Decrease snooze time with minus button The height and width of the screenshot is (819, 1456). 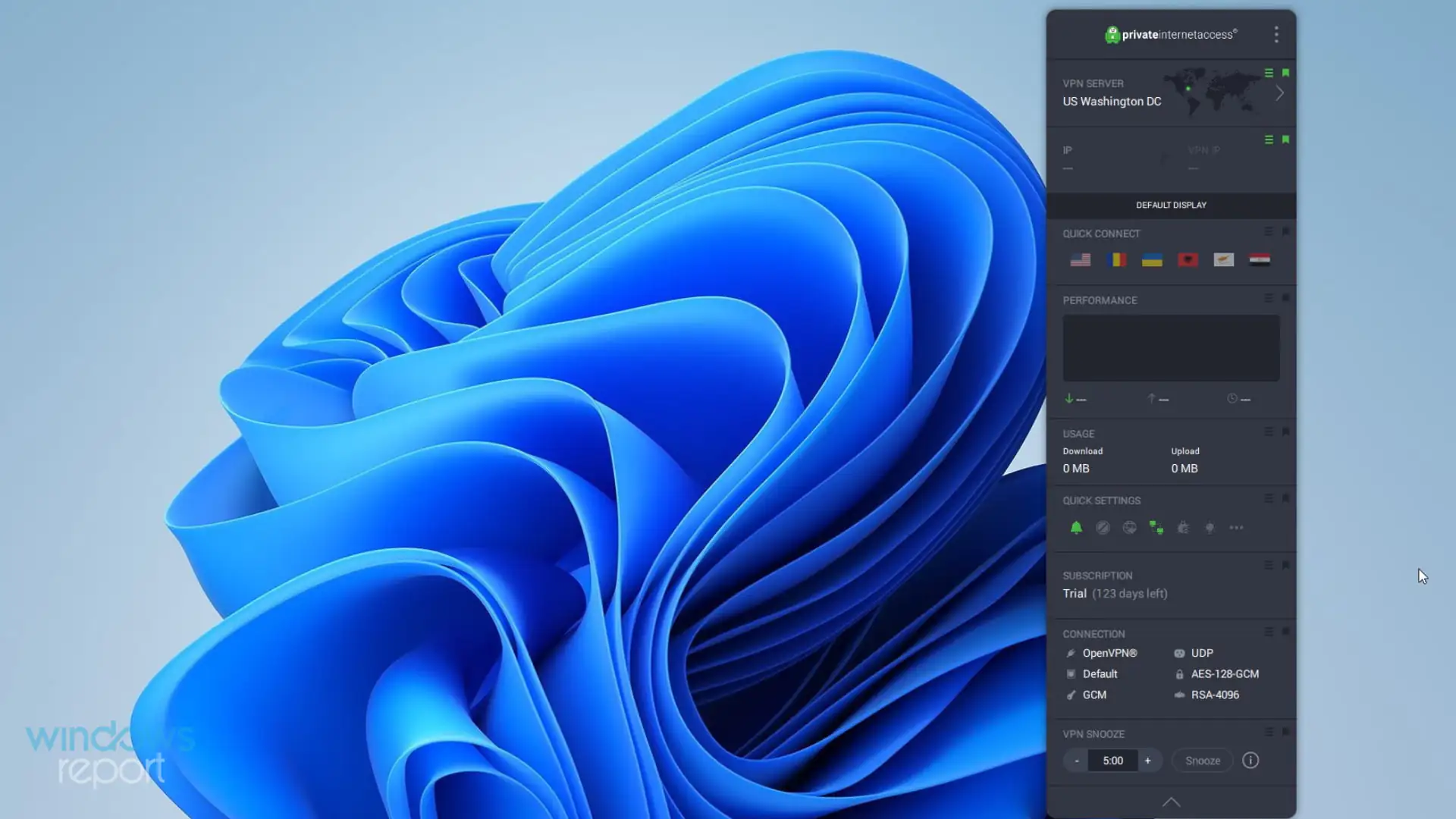pos(1076,761)
